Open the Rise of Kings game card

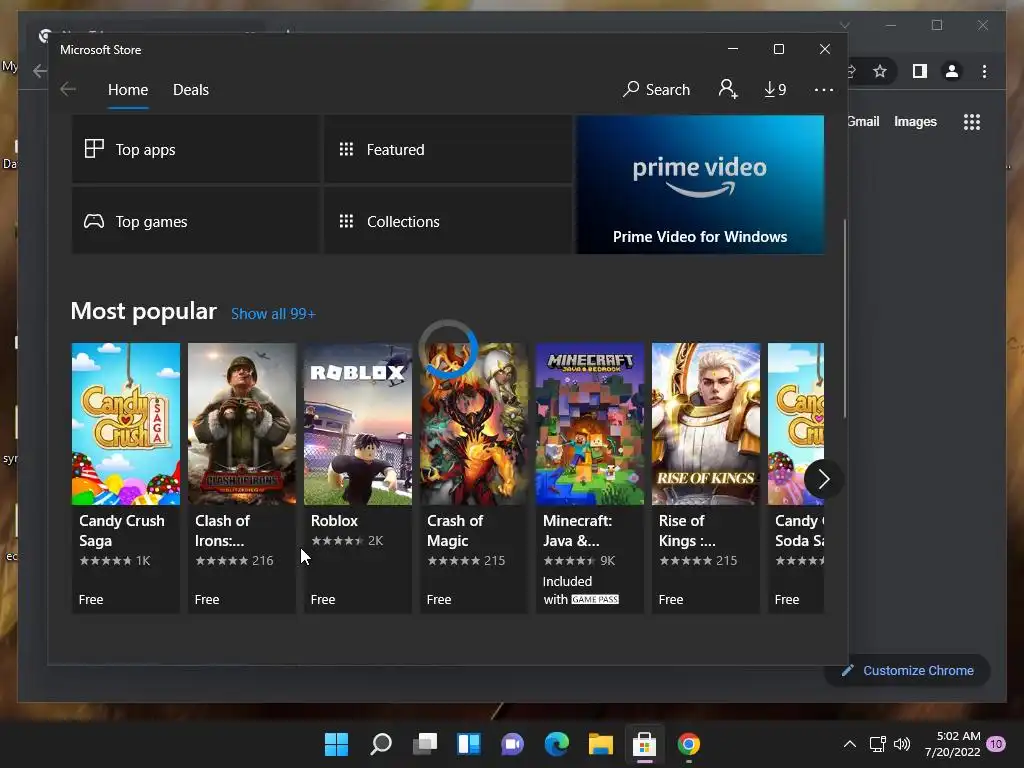point(706,477)
